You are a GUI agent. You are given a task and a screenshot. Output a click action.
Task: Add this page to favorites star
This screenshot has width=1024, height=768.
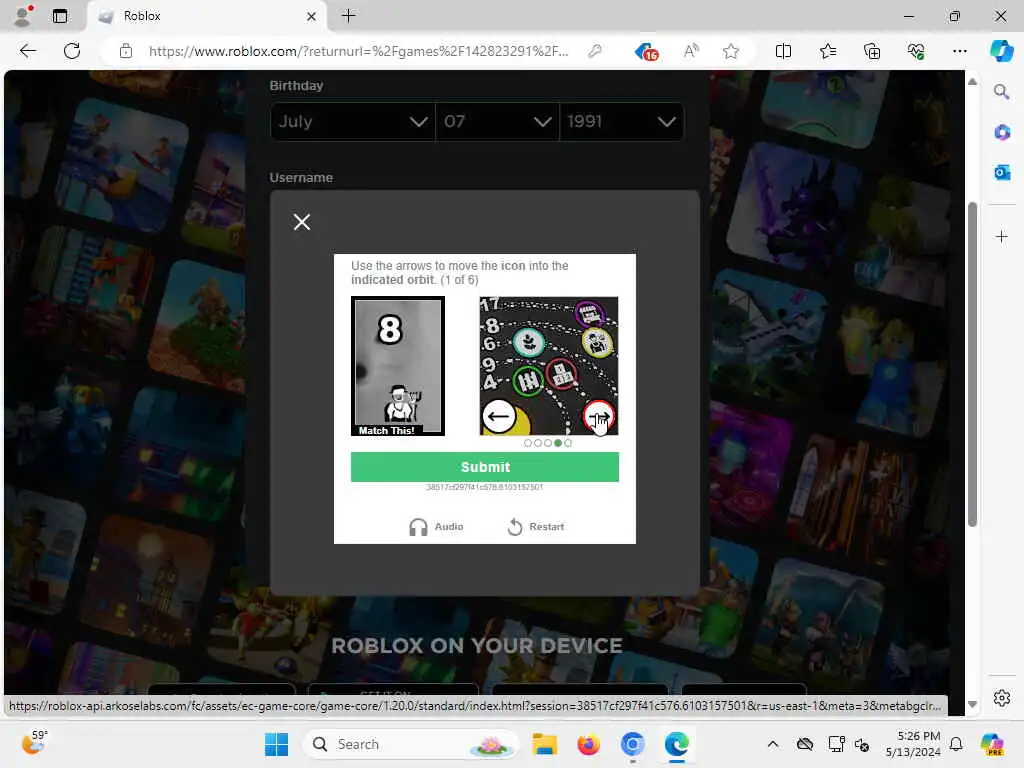tap(731, 51)
